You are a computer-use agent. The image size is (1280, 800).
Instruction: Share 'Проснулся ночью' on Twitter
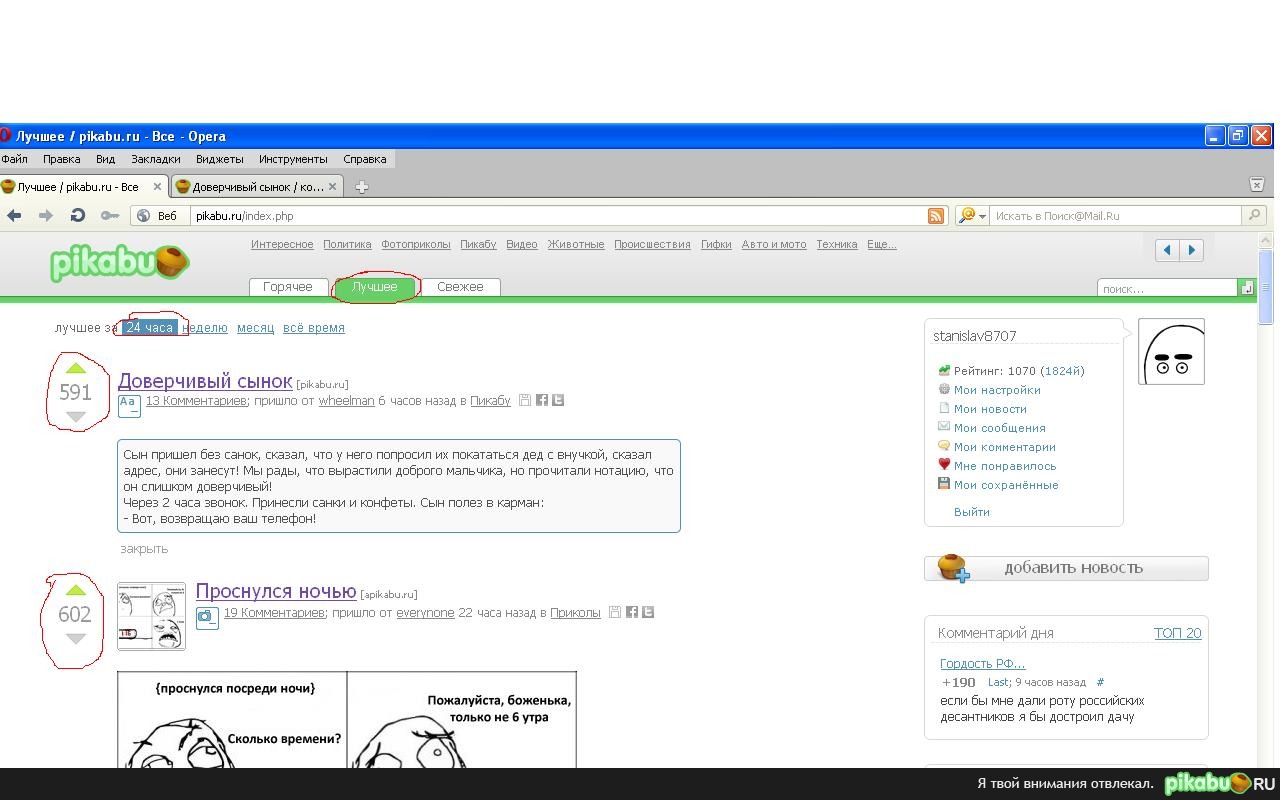(648, 612)
